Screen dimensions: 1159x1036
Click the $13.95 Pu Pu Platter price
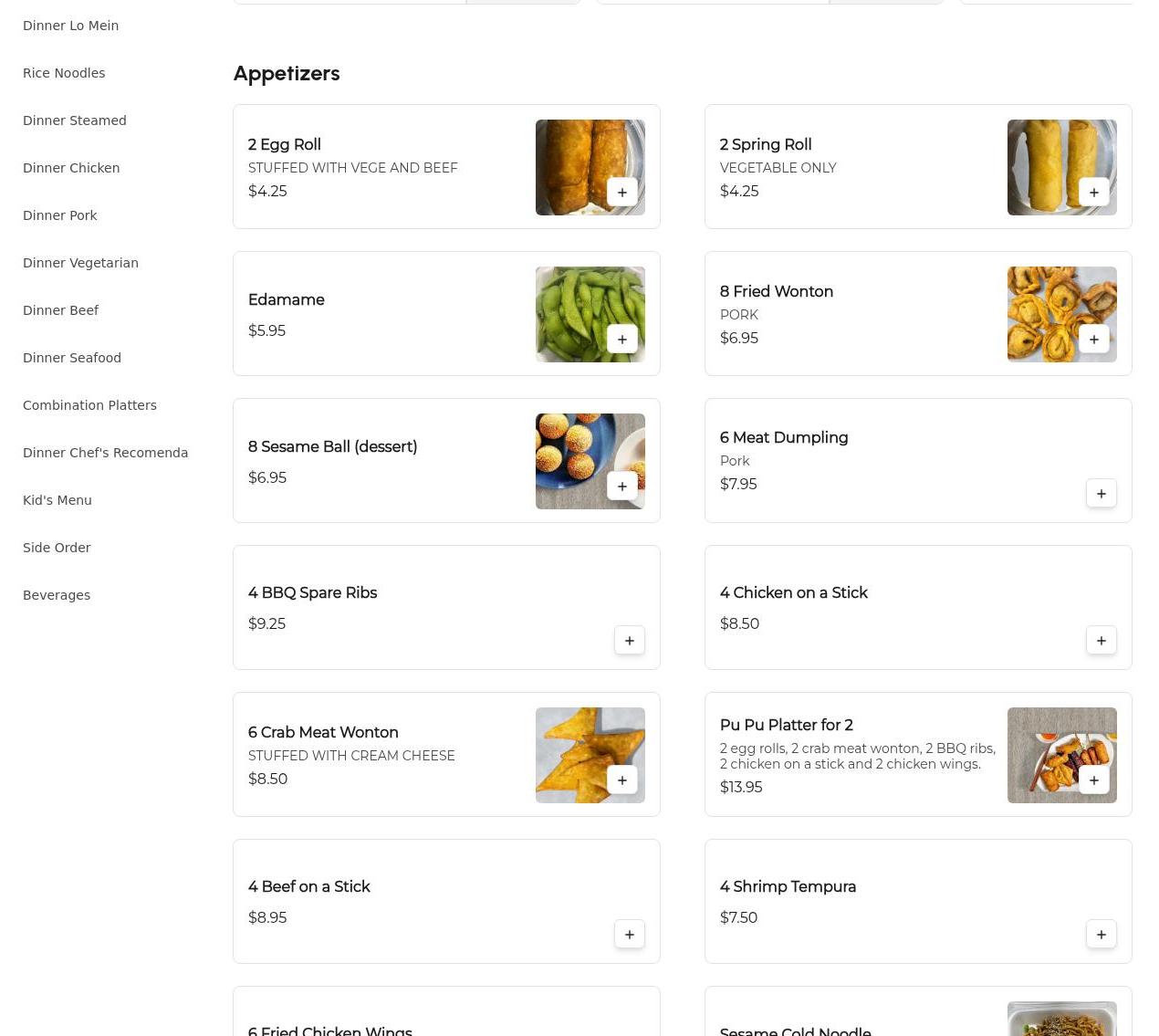[741, 787]
